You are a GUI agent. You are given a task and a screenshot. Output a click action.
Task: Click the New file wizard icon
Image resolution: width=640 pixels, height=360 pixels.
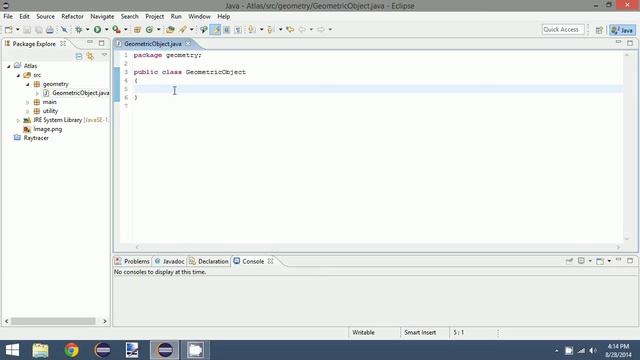[x=9, y=29]
